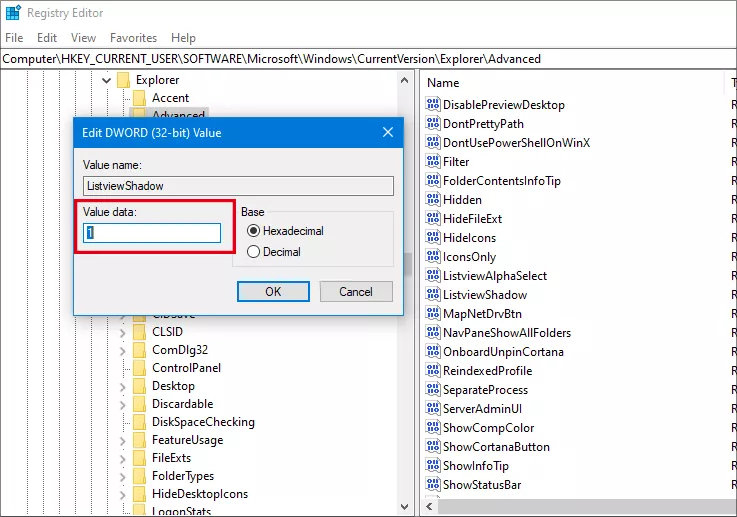Screen dimensions: 737x517
Task: Click the Explorer folder icon in tree
Action: (123, 80)
